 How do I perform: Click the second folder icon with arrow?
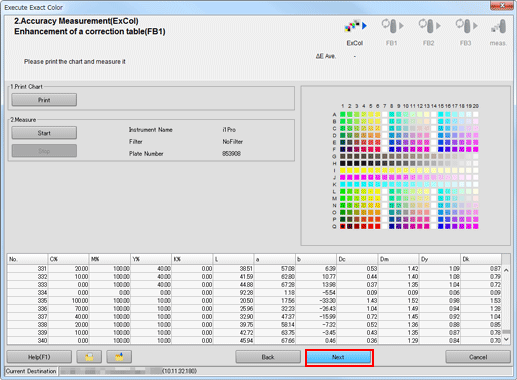(119, 357)
